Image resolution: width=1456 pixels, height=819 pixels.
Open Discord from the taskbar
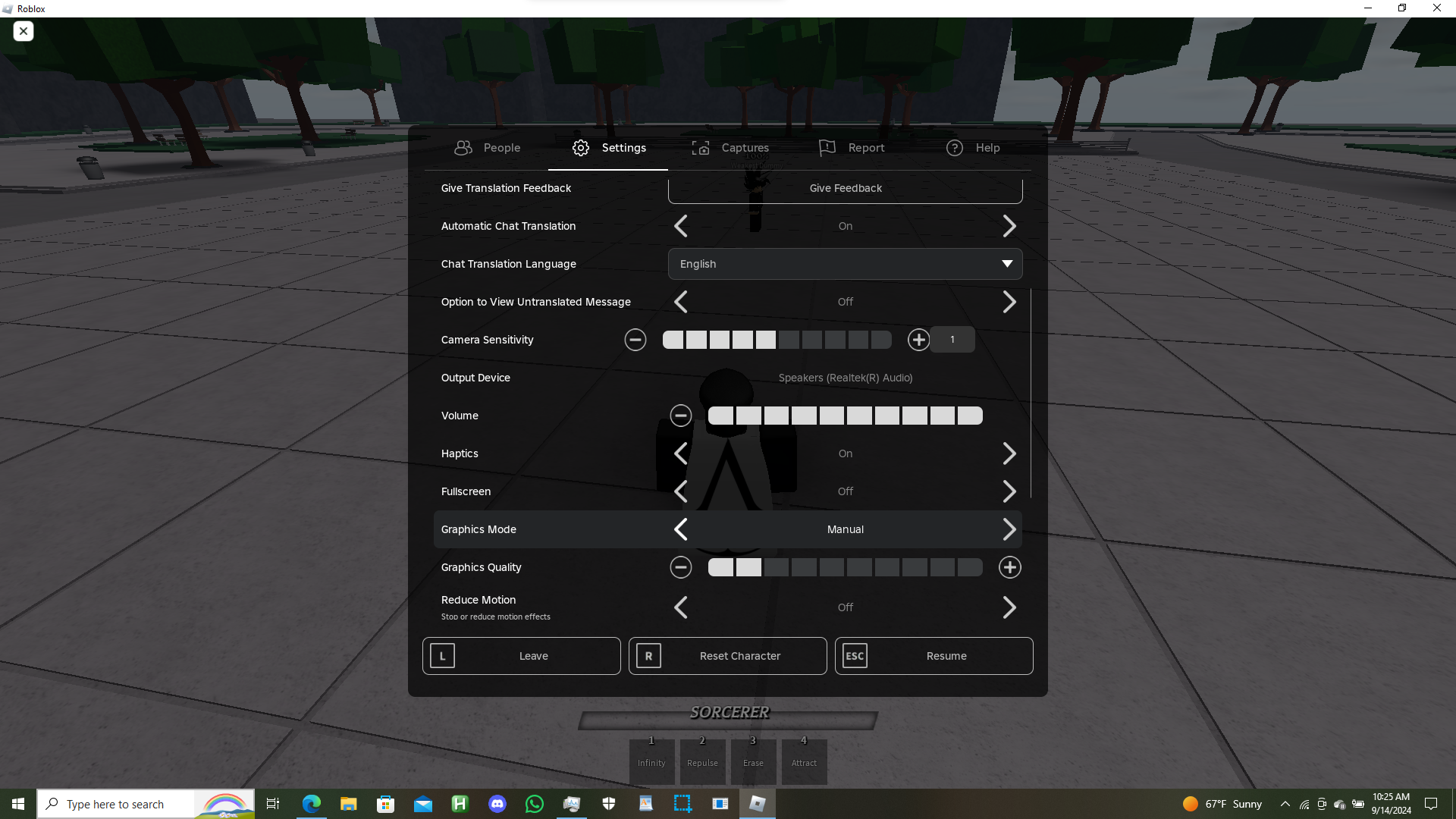[x=497, y=804]
